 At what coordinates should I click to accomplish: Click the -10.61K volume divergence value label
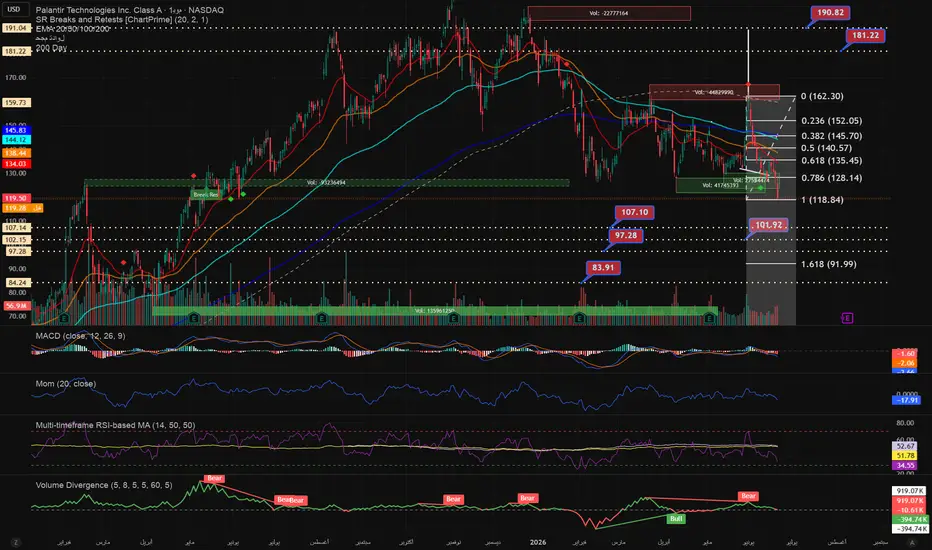point(910,510)
